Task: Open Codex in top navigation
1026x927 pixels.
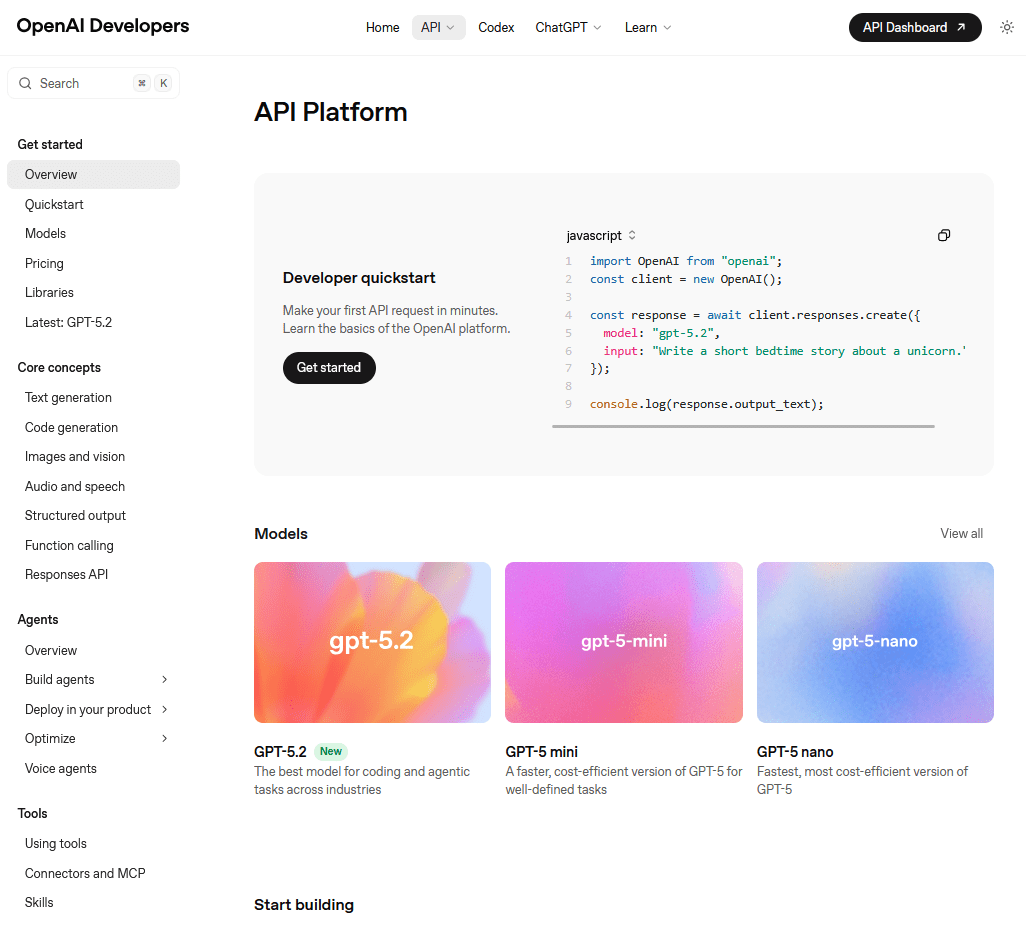Action: tap(496, 27)
